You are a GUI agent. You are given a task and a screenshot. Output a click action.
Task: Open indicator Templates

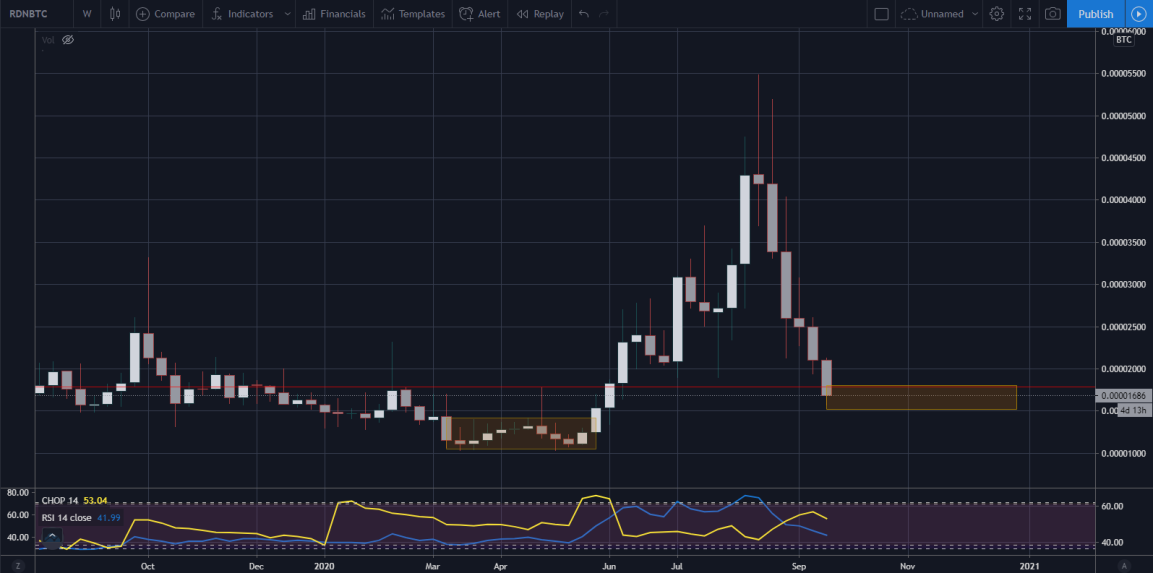coord(413,14)
